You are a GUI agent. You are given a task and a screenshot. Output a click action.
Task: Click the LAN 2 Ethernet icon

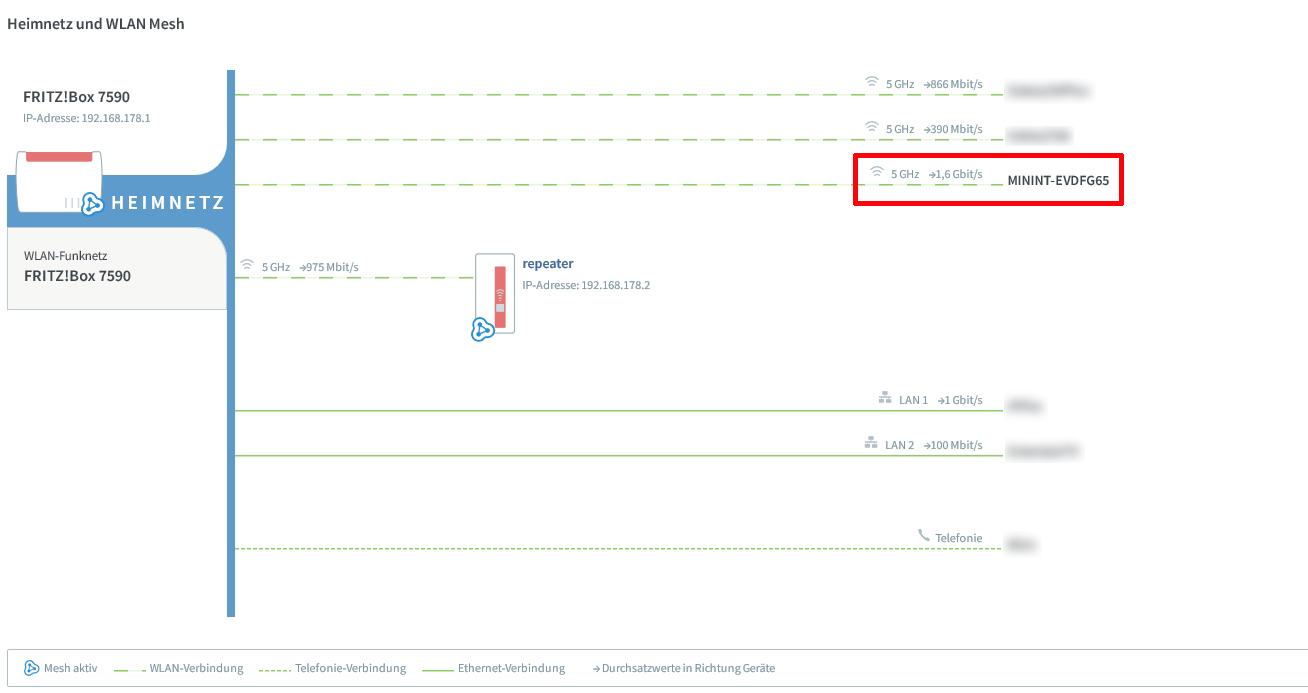[x=871, y=444]
